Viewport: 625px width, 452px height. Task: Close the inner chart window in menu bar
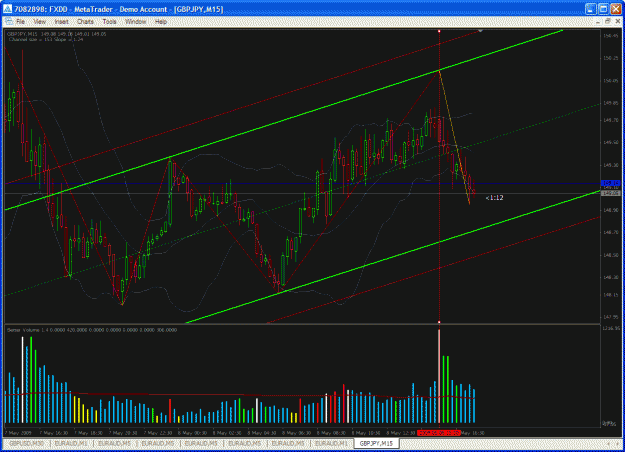point(617,22)
